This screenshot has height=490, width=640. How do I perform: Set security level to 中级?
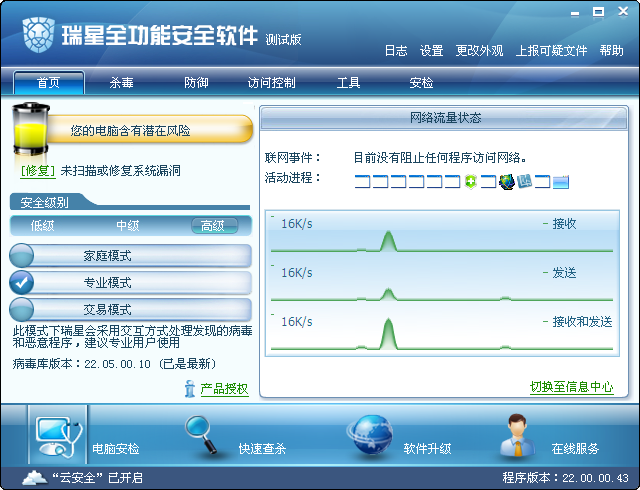[128, 225]
